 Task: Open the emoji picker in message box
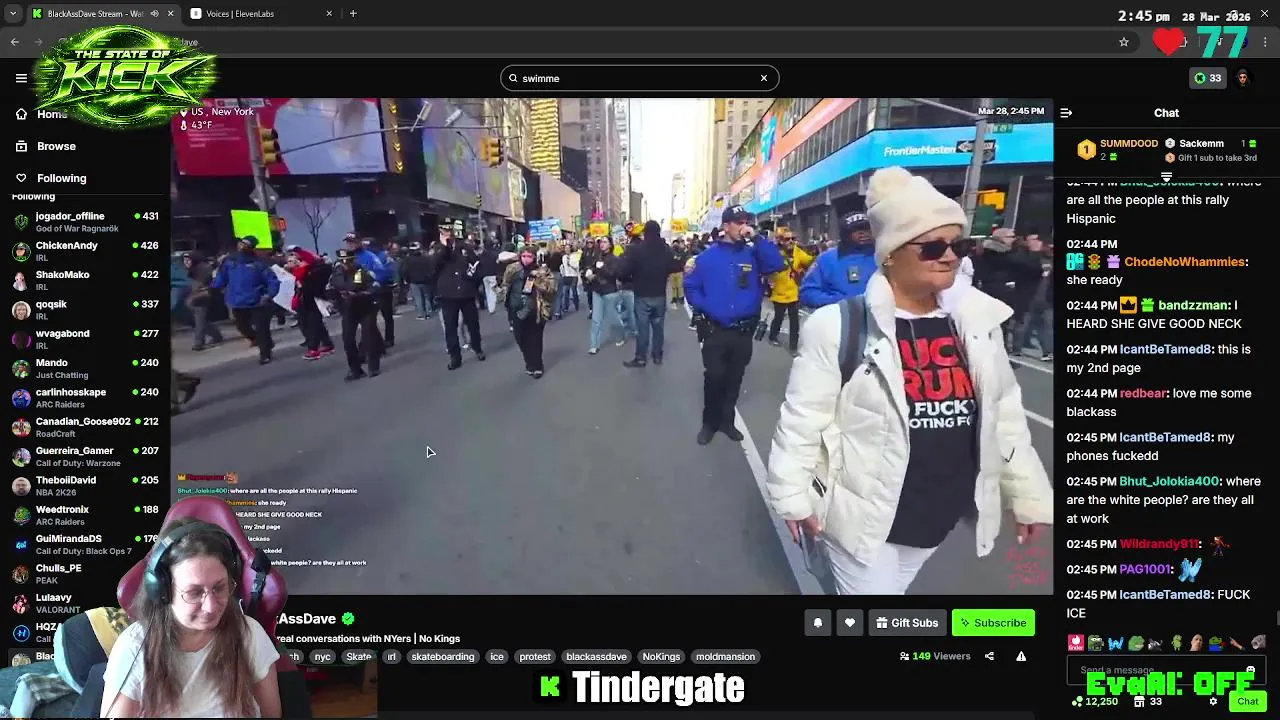[x=1250, y=671]
